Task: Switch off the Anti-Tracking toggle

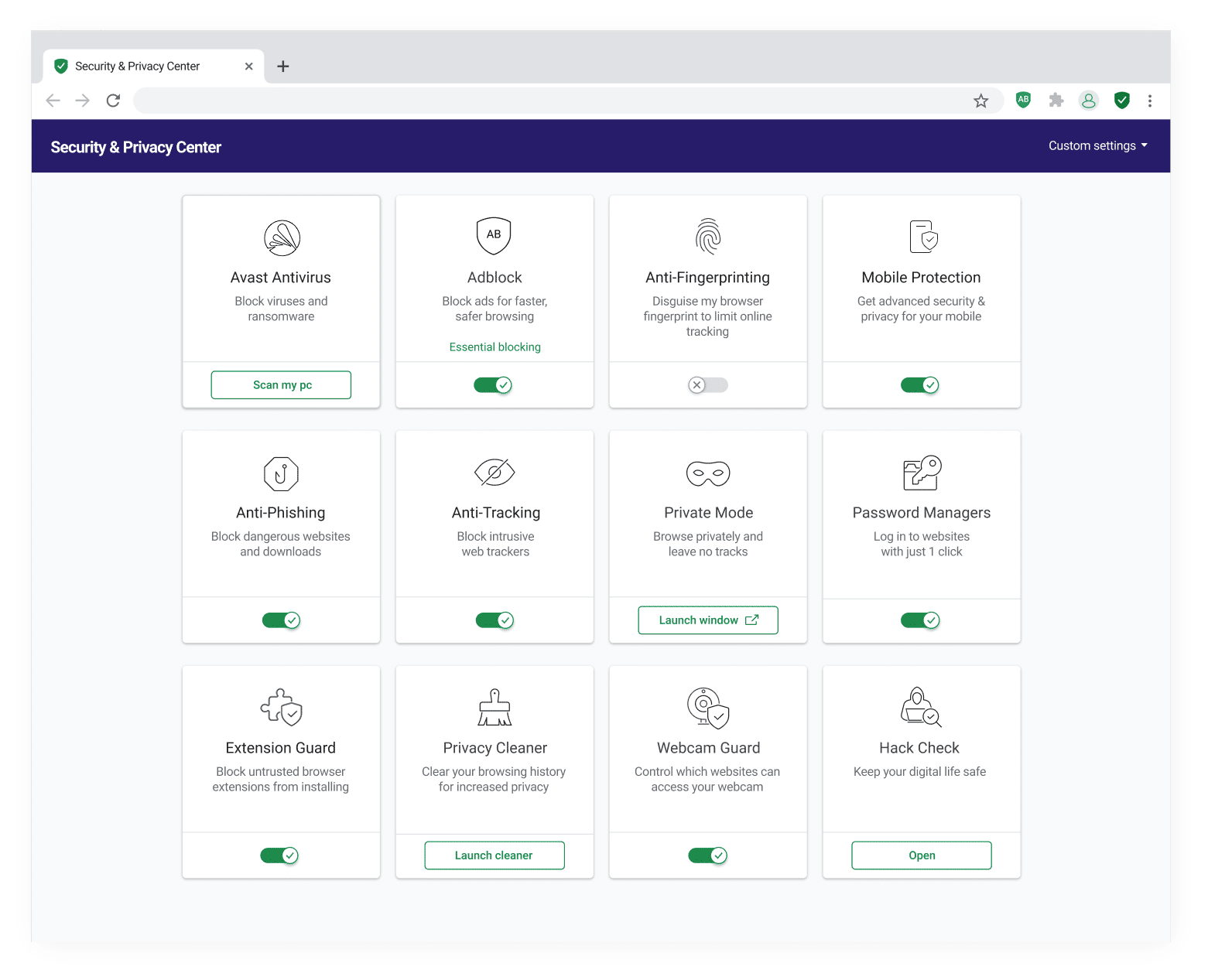Action: point(494,620)
